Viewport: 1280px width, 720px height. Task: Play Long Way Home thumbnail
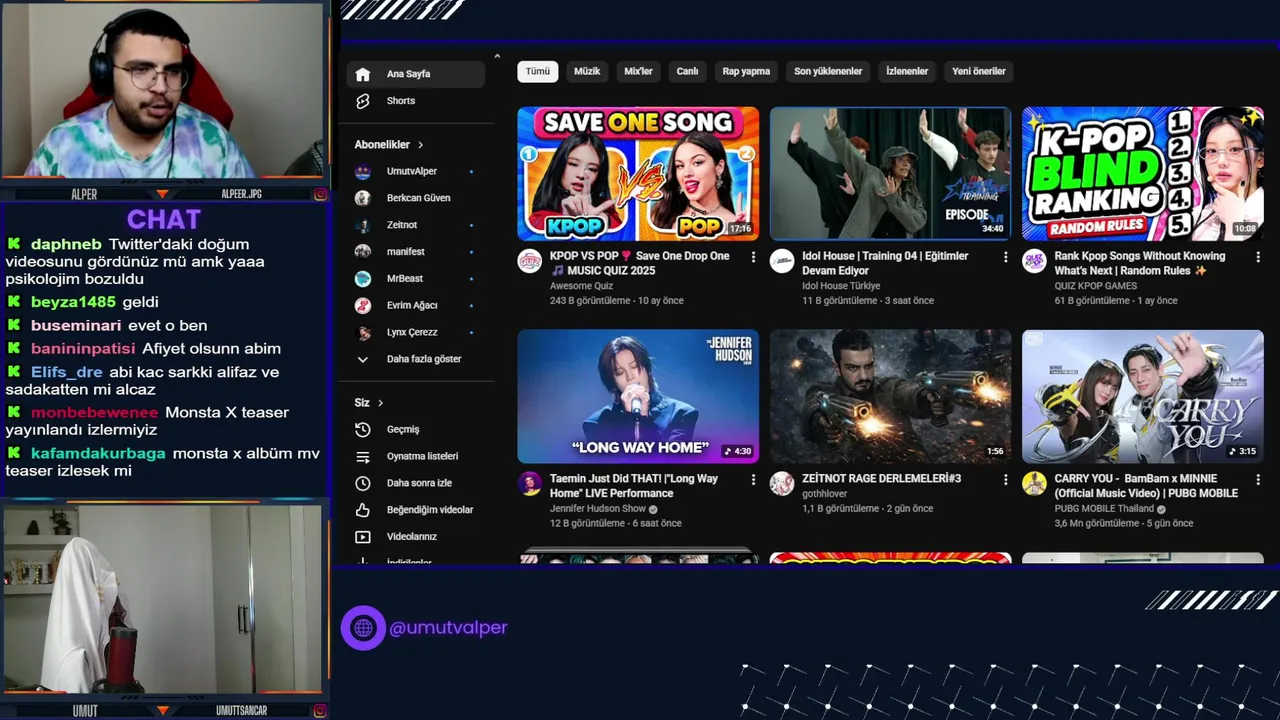[x=638, y=397]
